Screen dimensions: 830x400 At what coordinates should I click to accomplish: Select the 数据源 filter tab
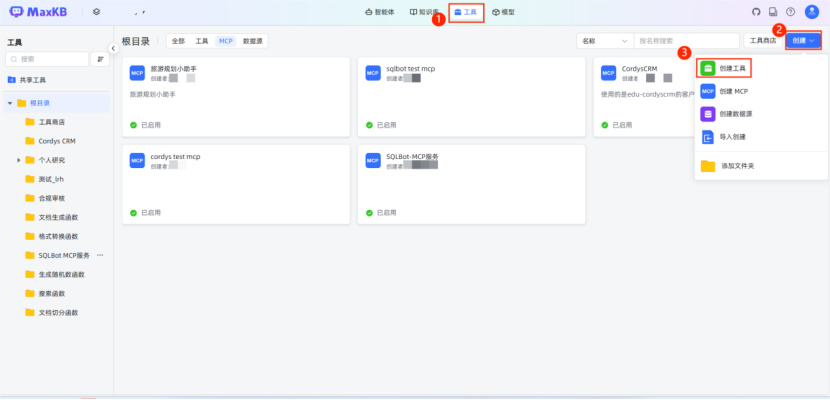(252, 41)
